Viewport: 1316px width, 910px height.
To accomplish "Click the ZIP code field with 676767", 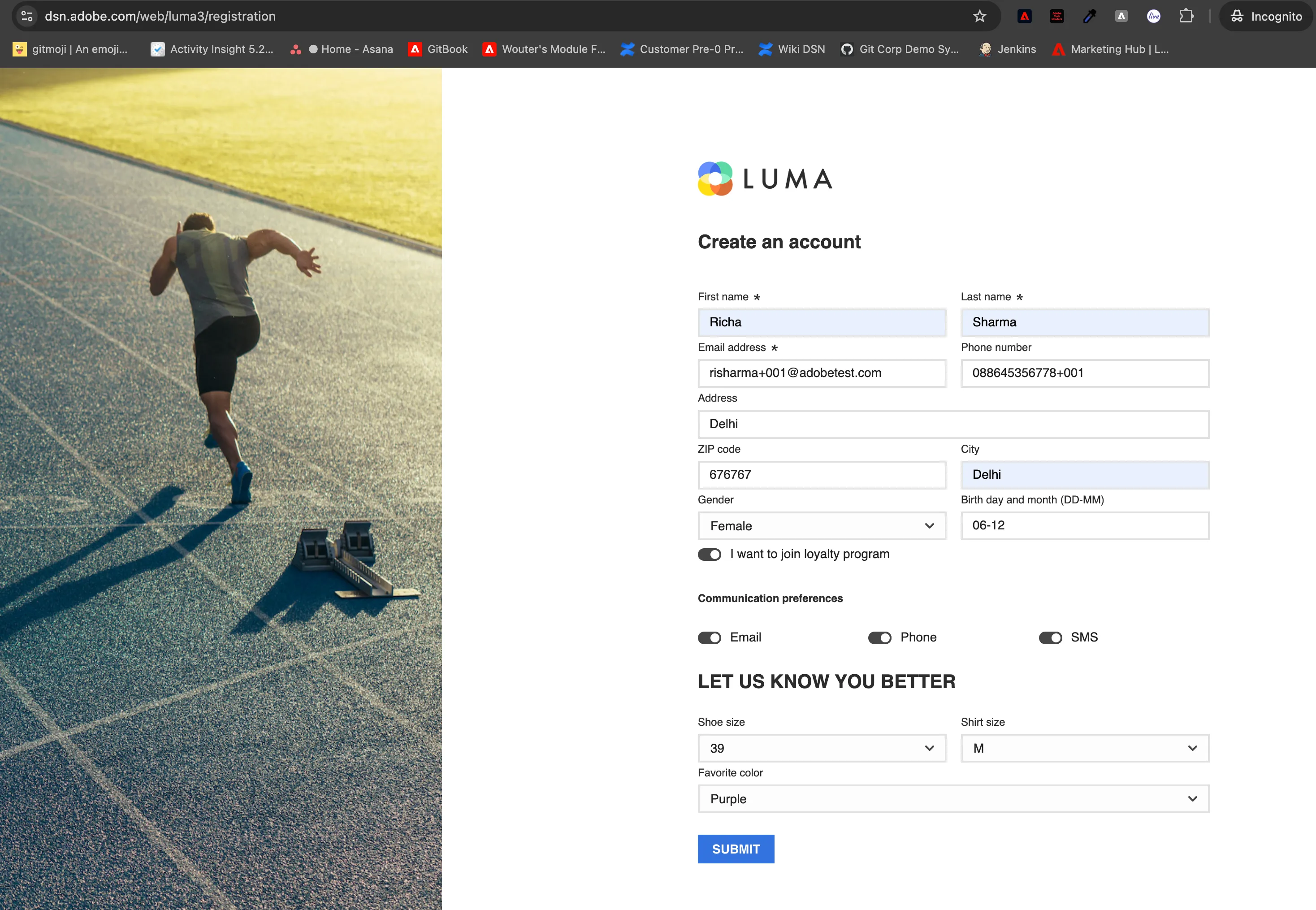I will click(x=822, y=474).
